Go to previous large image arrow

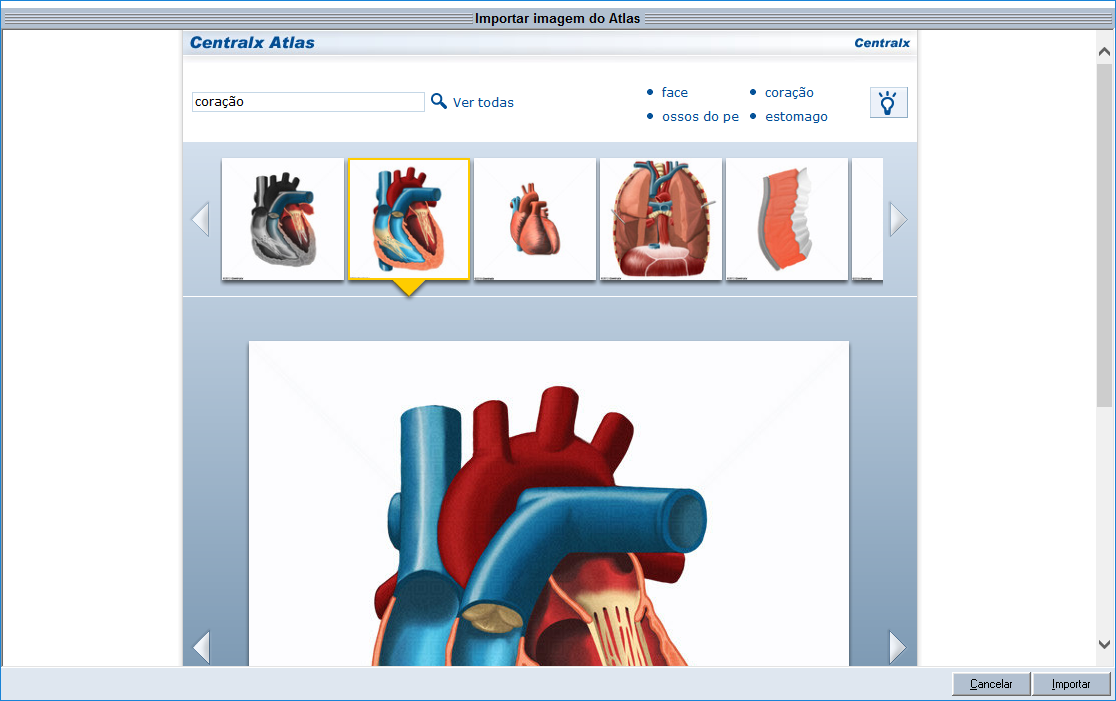201,647
